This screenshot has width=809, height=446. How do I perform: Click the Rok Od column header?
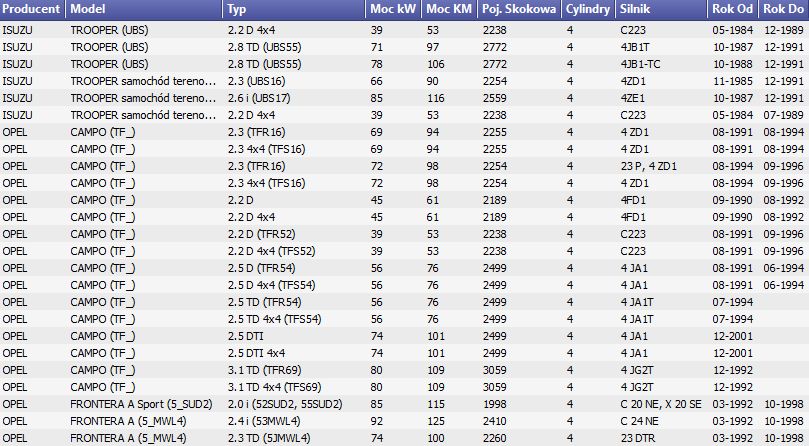[x=733, y=9]
